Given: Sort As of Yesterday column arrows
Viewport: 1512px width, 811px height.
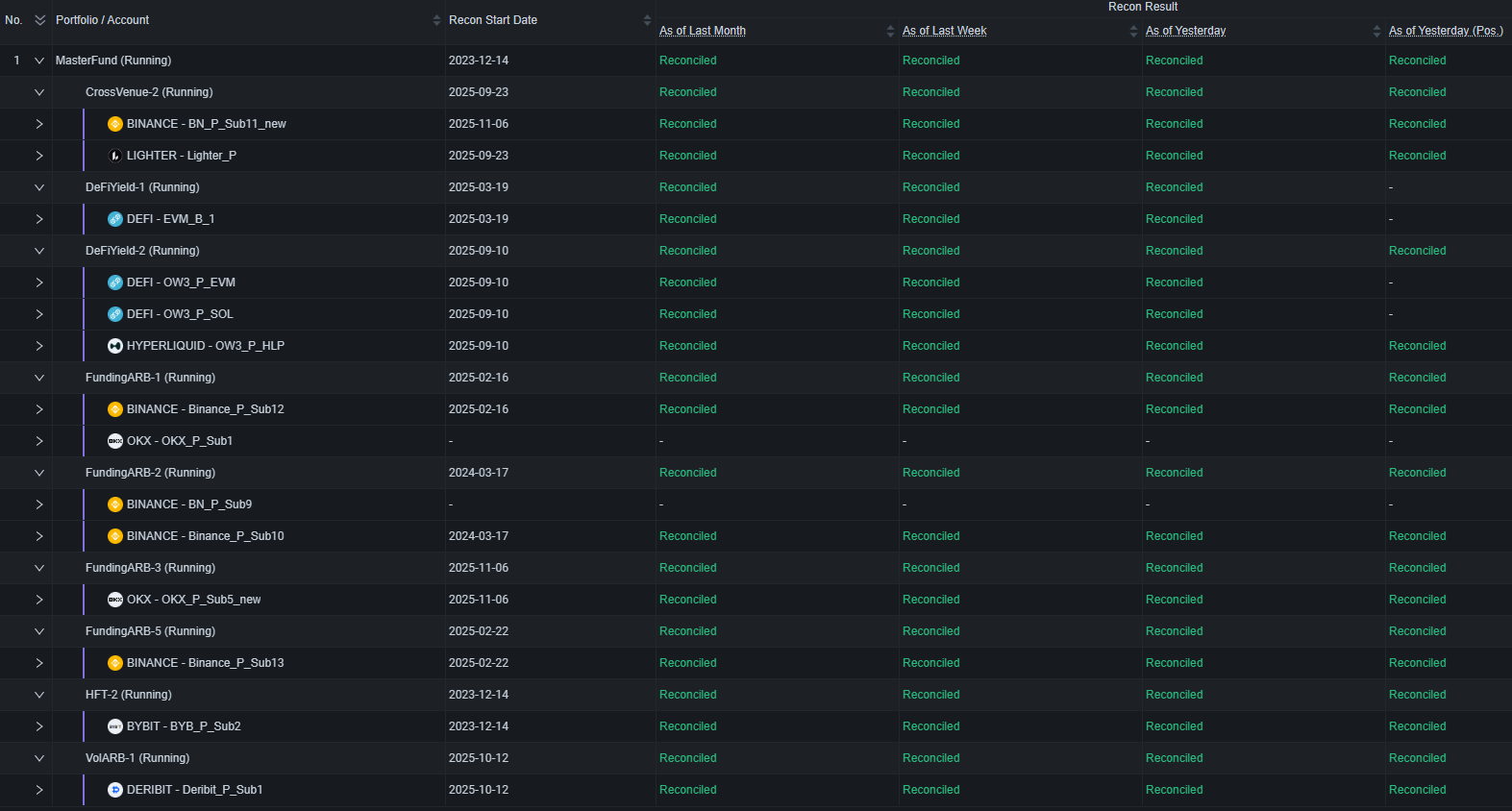Looking at the screenshot, I should click(x=1376, y=31).
